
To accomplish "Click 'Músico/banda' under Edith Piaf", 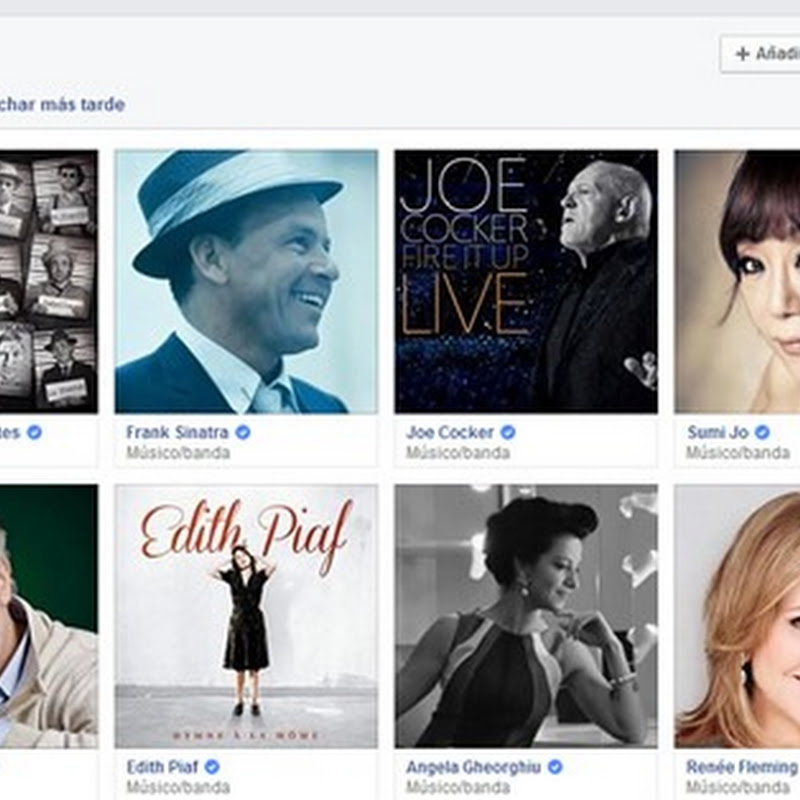I will (x=178, y=787).
